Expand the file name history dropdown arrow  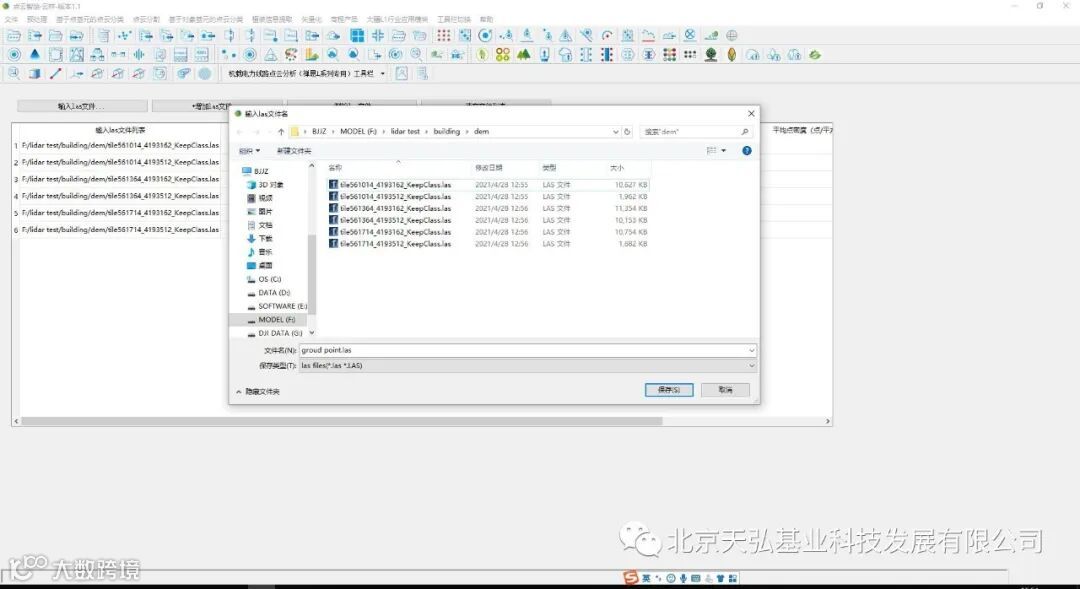pyautogui.click(x=751, y=351)
